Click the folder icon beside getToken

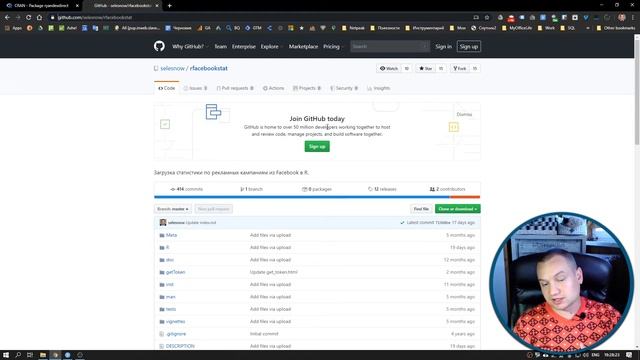(162, 272)
